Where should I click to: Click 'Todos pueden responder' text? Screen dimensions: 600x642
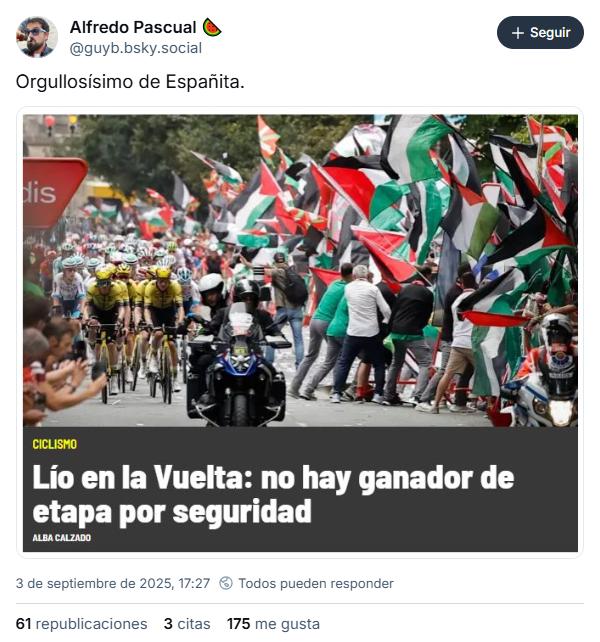pyautogui.click(x=316, y=583)
